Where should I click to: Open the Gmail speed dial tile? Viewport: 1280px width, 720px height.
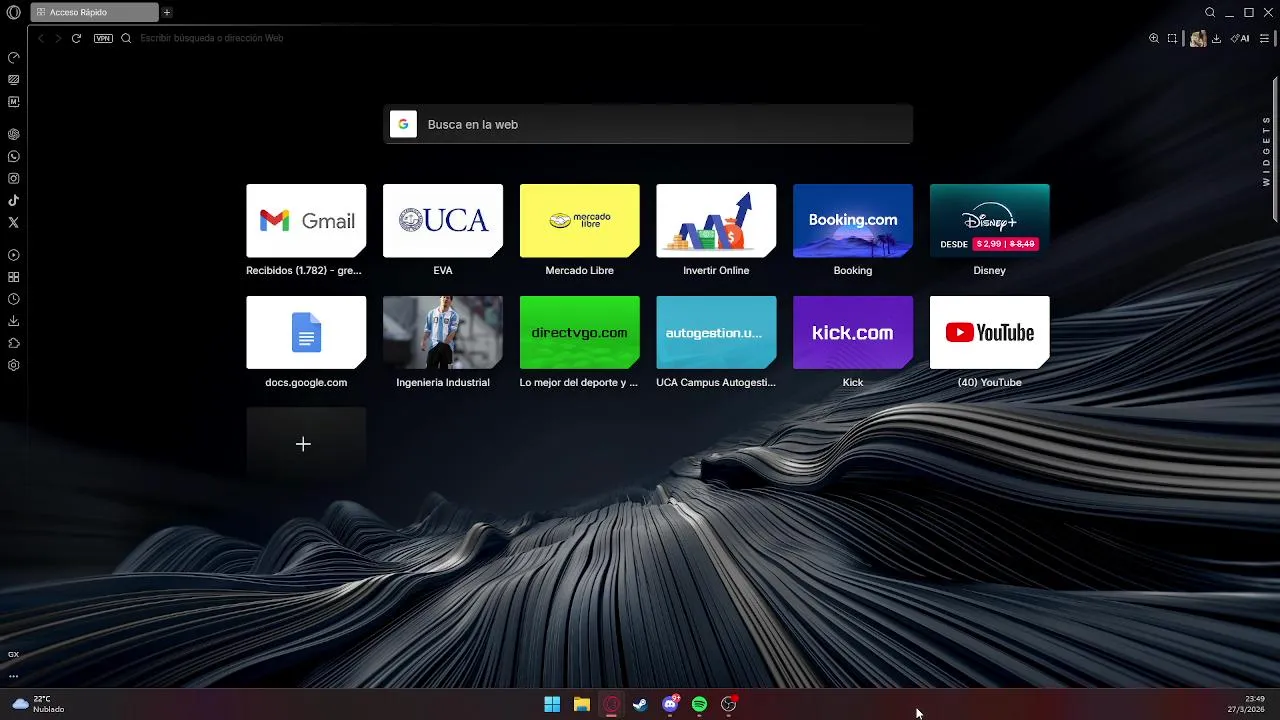[x=306, y=220]
